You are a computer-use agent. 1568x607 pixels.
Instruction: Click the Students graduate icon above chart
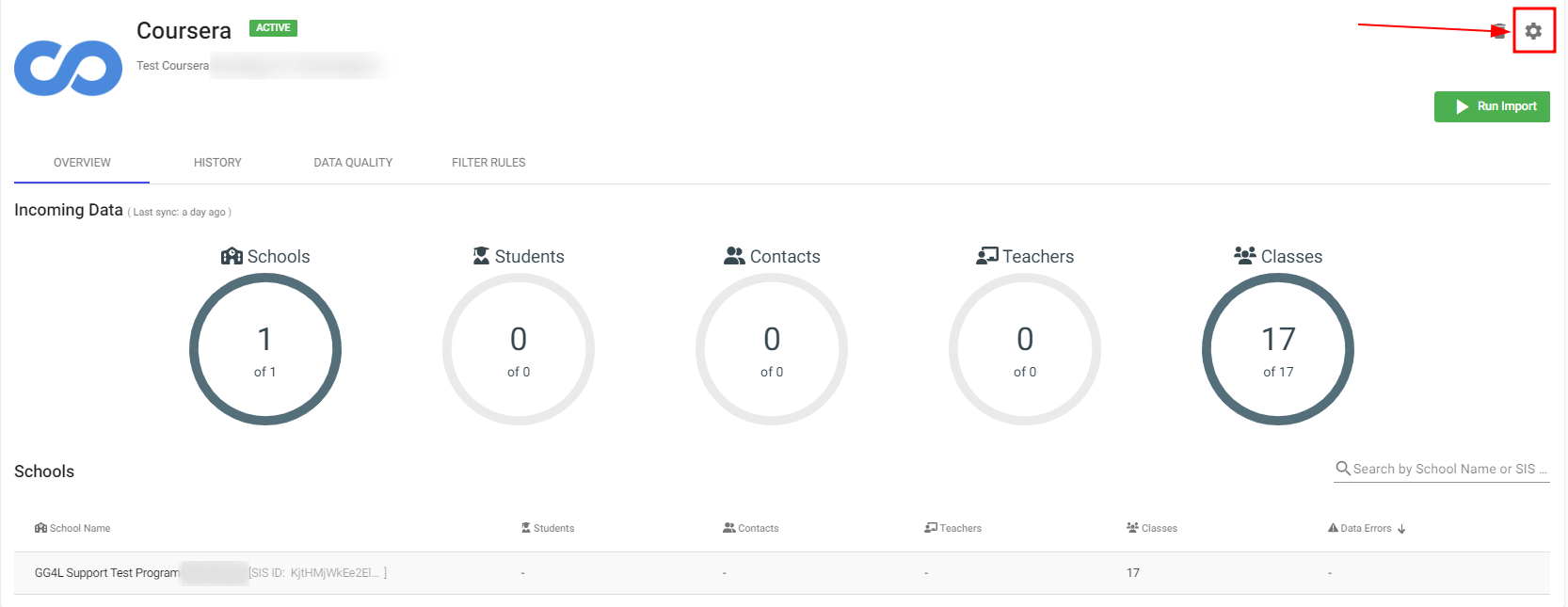click(x=481, y=256)
